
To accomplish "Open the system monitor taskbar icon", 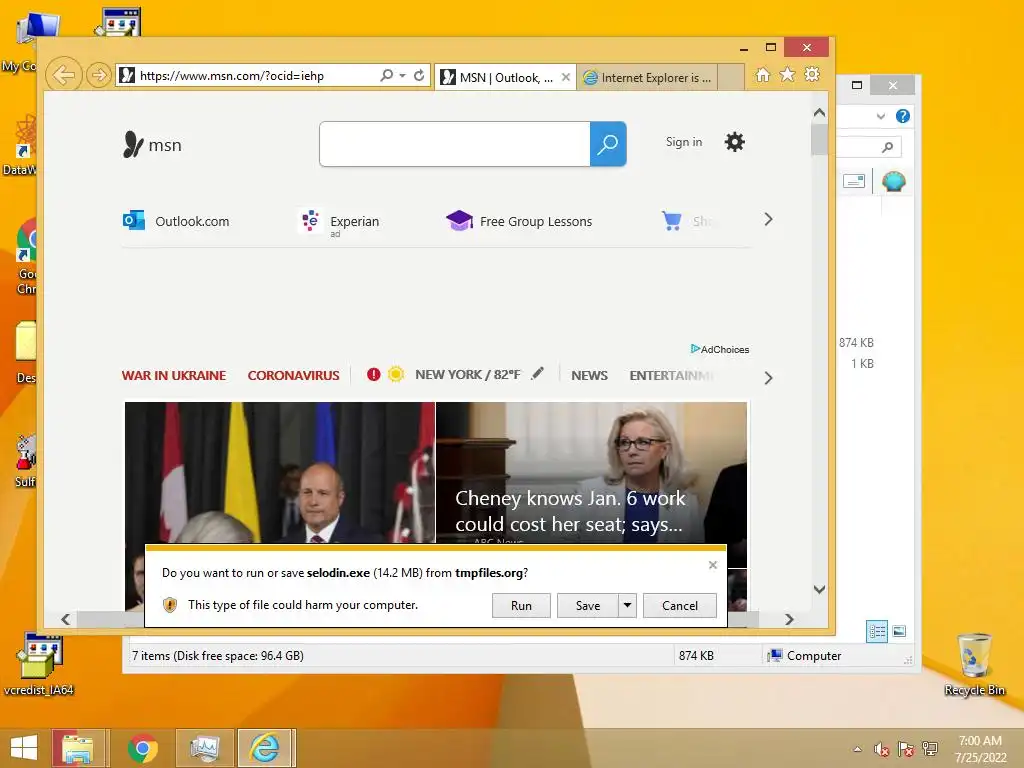I will pos(204,748).
